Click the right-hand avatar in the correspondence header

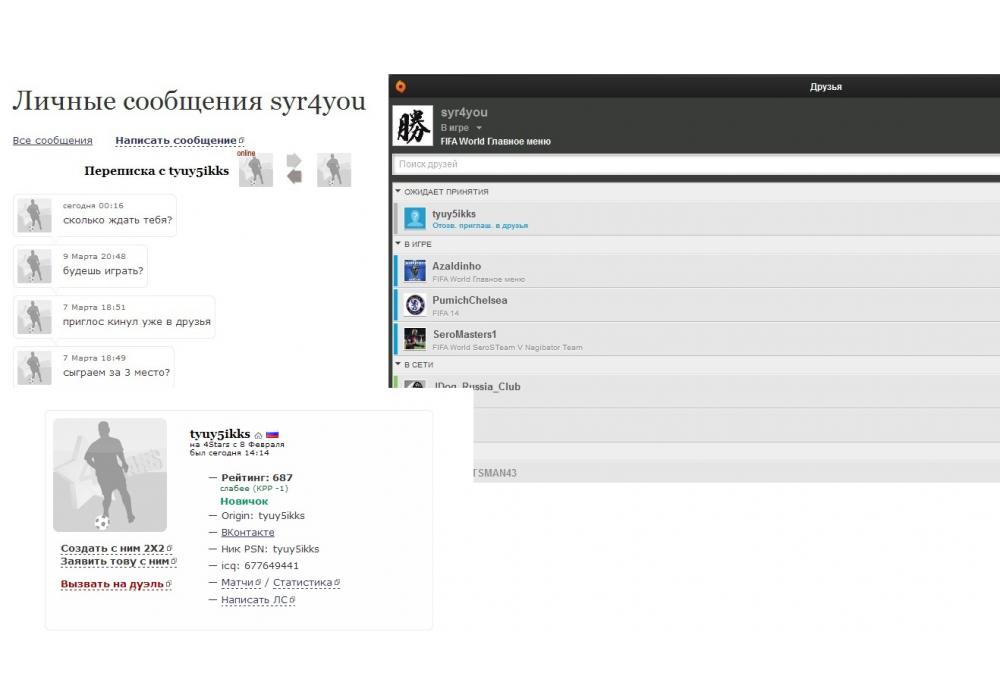click(x=334, y=170)
